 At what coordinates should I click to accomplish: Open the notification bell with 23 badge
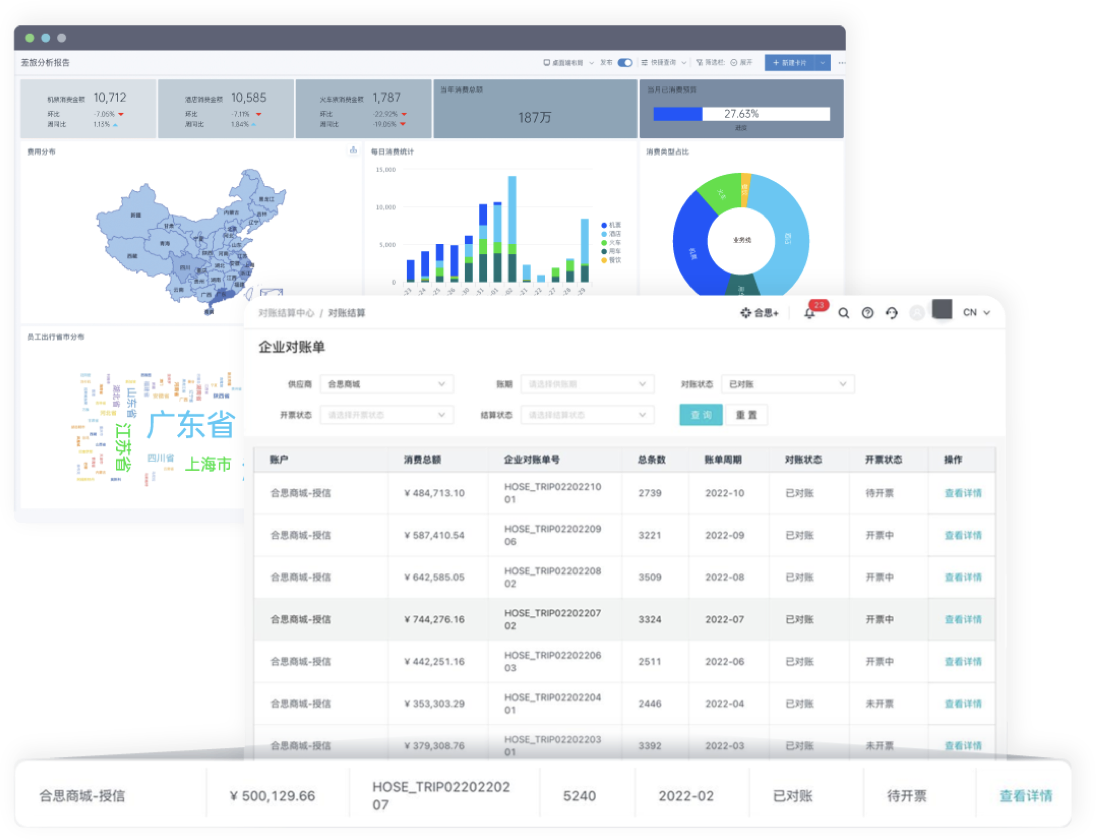click(x=810, y=313)
